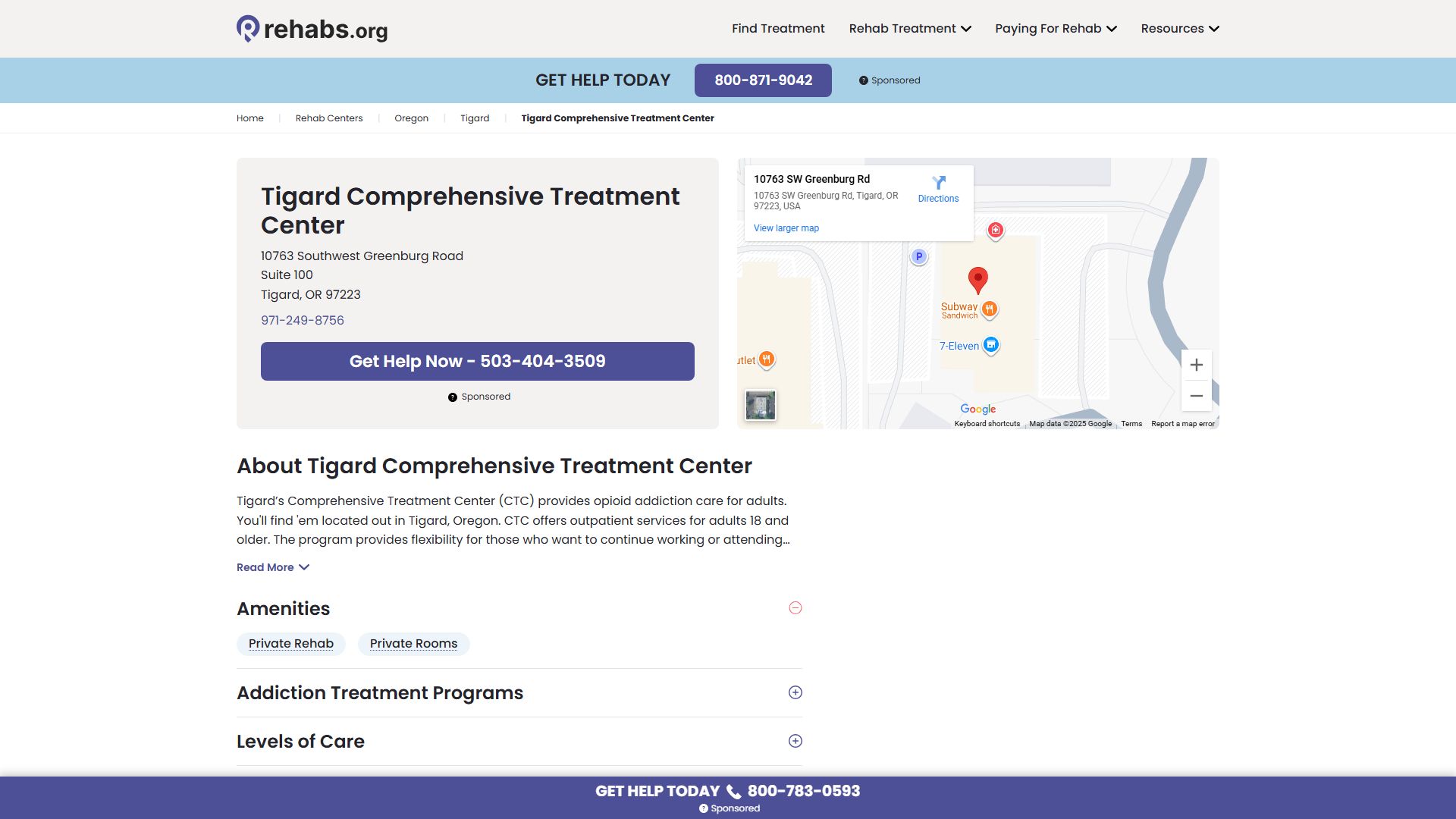Image resolution: width=1456 pixels, height=819 pixels.
Task: Open the Rehab Centers breadcrumb
Action: click(x=329, y=118)
